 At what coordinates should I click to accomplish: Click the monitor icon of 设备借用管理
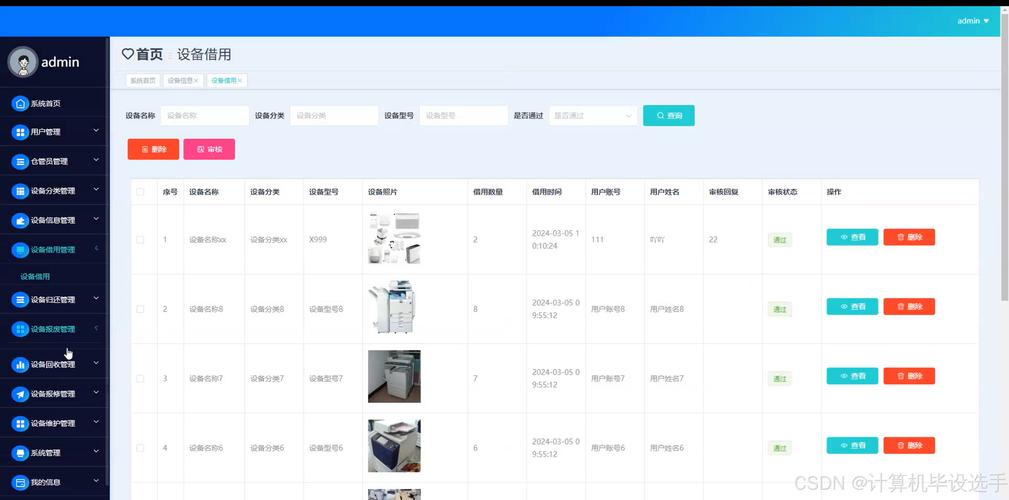click(20, 250)
